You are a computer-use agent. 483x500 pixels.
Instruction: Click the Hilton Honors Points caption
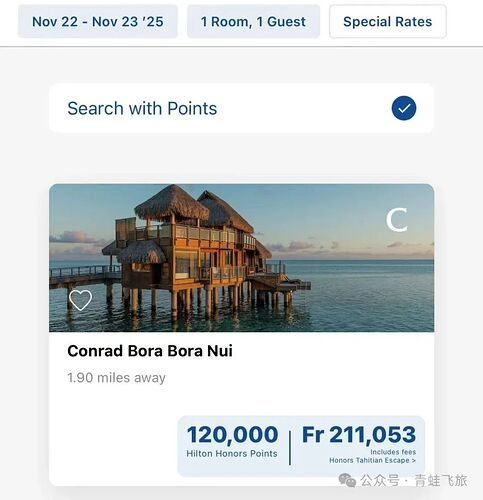tap(232, 454)
